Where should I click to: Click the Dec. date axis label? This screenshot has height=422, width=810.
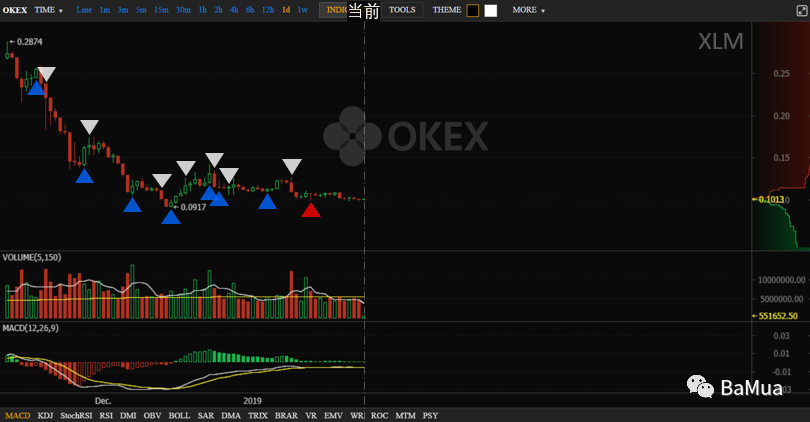click(x=103, y=401)
